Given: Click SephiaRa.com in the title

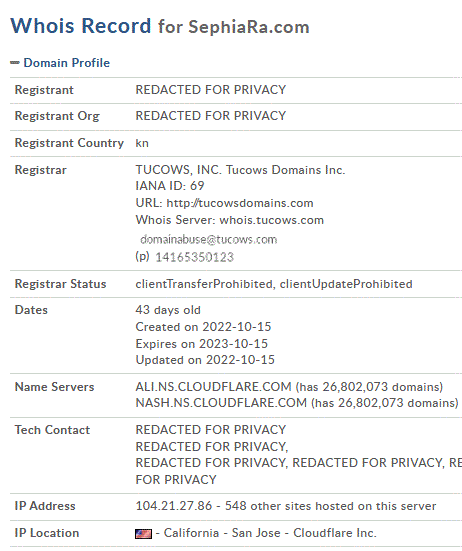Looking at the screenshot, I should [249, 27].
